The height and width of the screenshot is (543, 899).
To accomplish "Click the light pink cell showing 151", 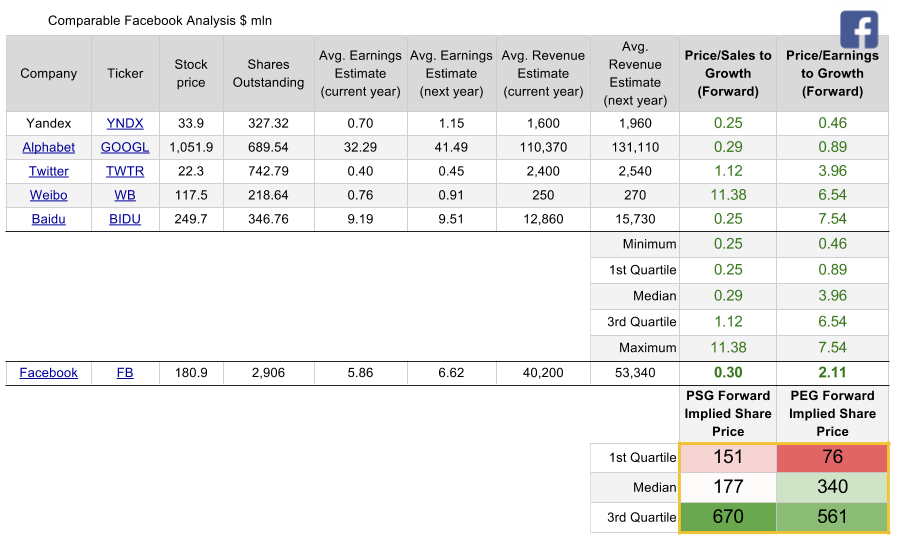I will pyautogui.click(x=728, y=457).
